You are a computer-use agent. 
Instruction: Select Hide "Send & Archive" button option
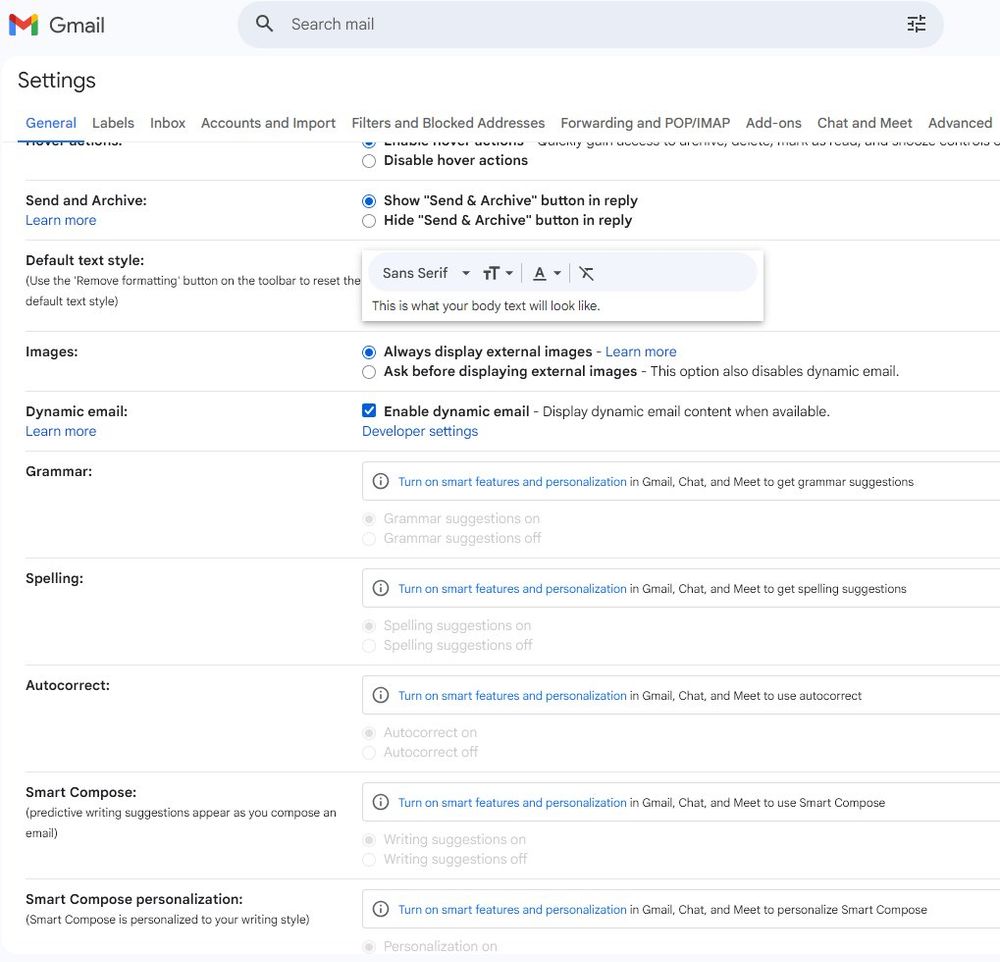pyautogui.click(x=369, y=220)
